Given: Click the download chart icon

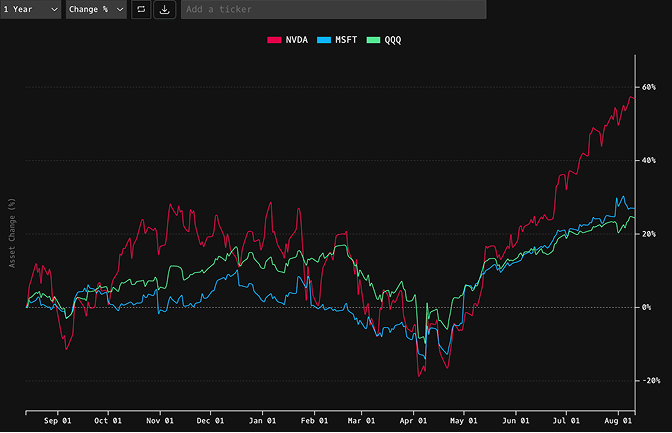Looking at the screenshot, I should pos(165,9).
